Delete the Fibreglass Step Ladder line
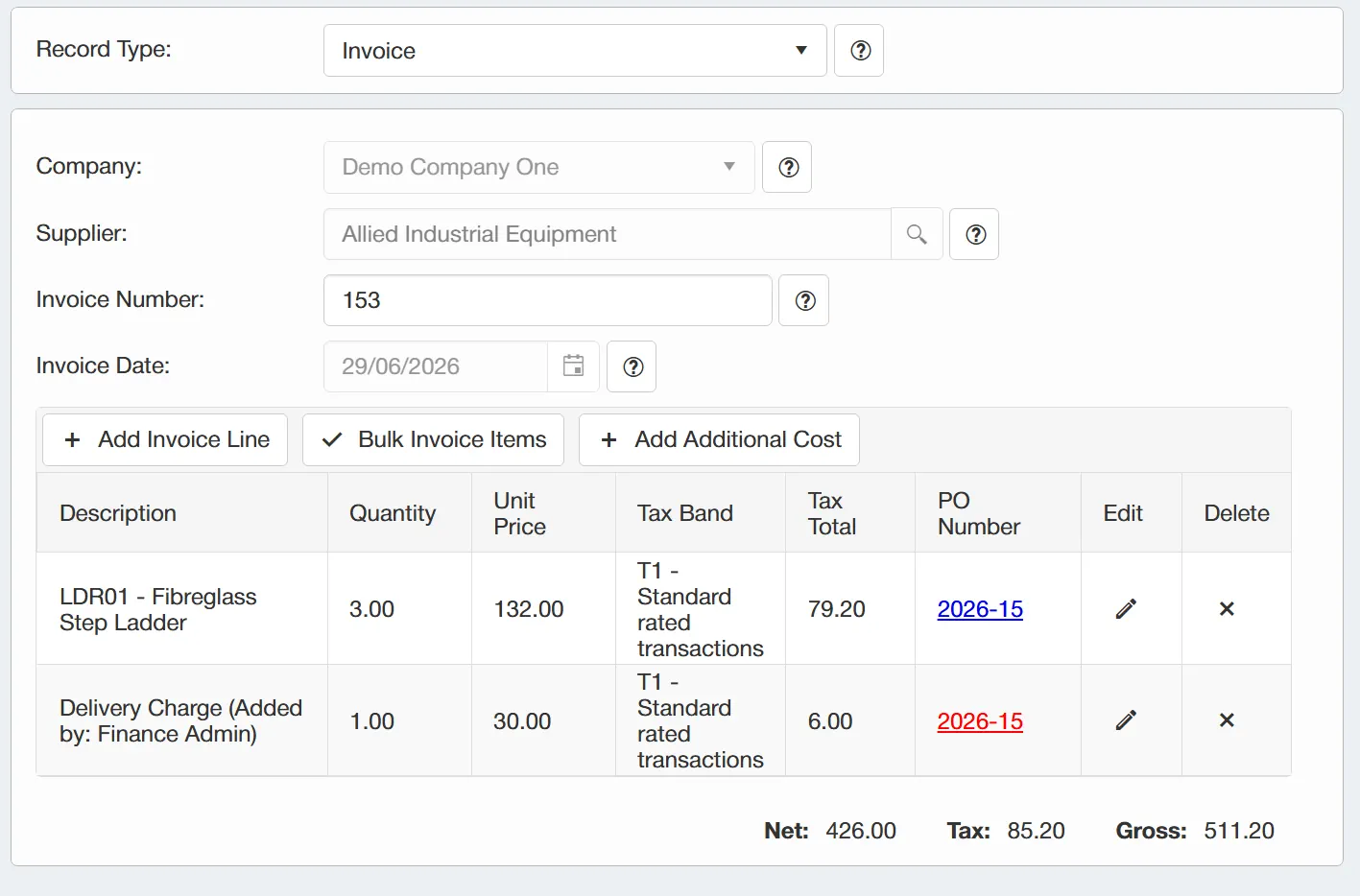Image resolution: width=1360 pixels, height=896 pixels. click(1227, 609)
